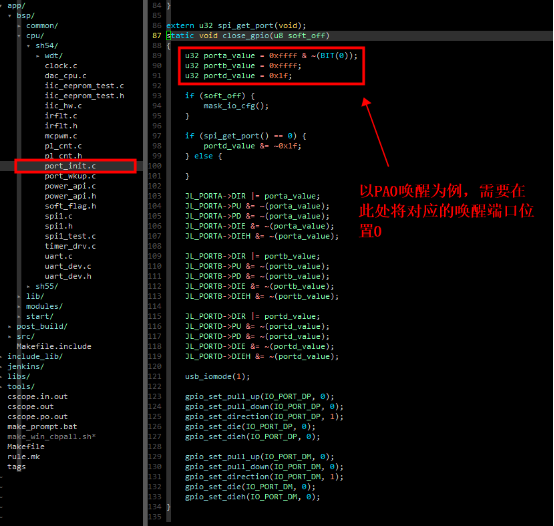
Task: Open clock.c in the file tree
Action: [61, 66]
